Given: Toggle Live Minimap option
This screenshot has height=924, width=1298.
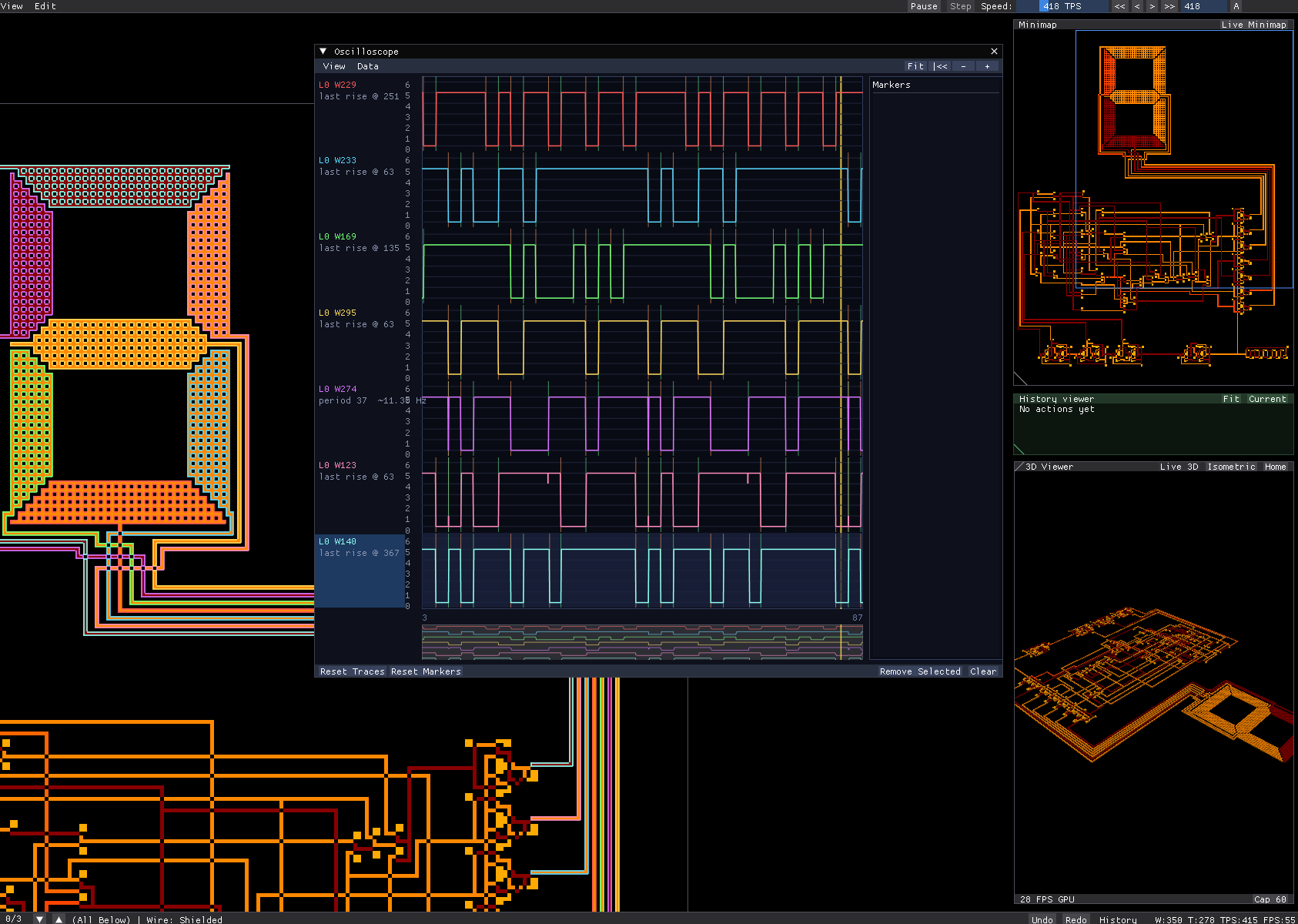Looking at the screenshot, I should (x=1253, y=25).
